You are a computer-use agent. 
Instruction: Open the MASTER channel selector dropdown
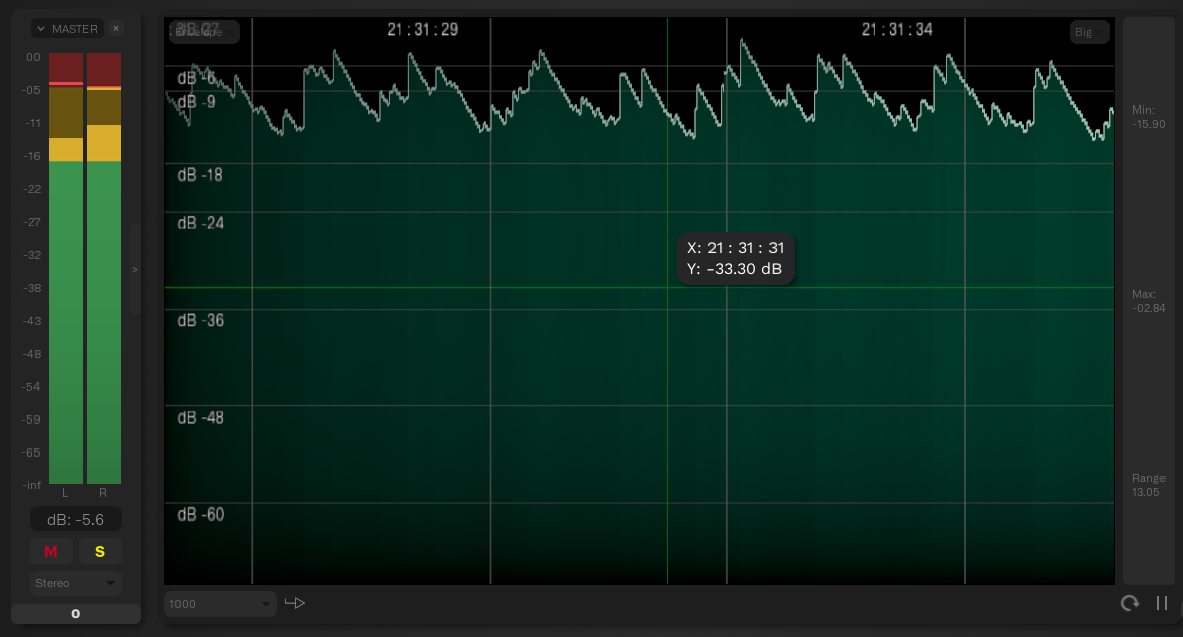(x=67, y=29)
